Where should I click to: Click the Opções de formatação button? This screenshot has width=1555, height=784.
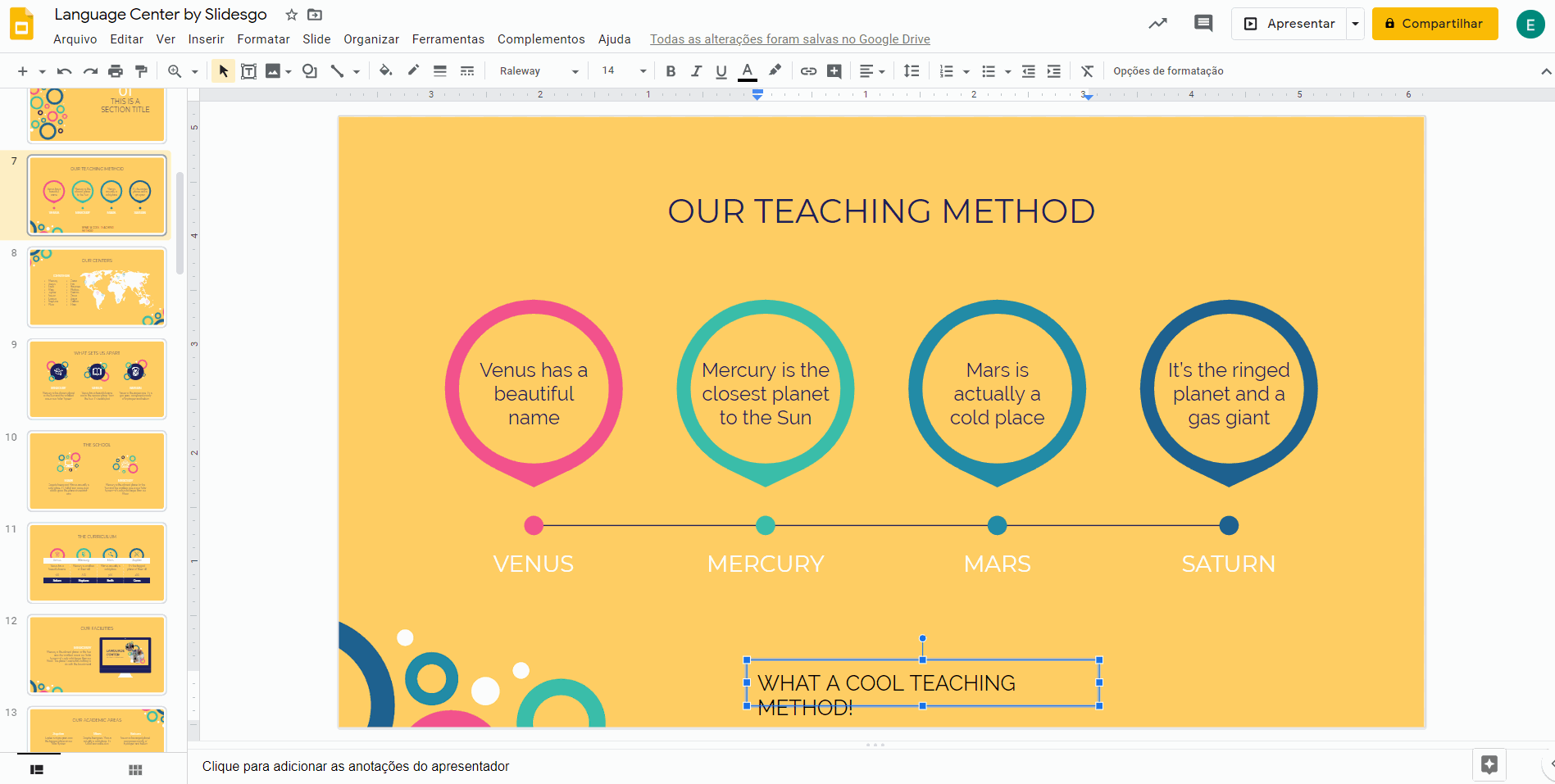pos(1167,71)
